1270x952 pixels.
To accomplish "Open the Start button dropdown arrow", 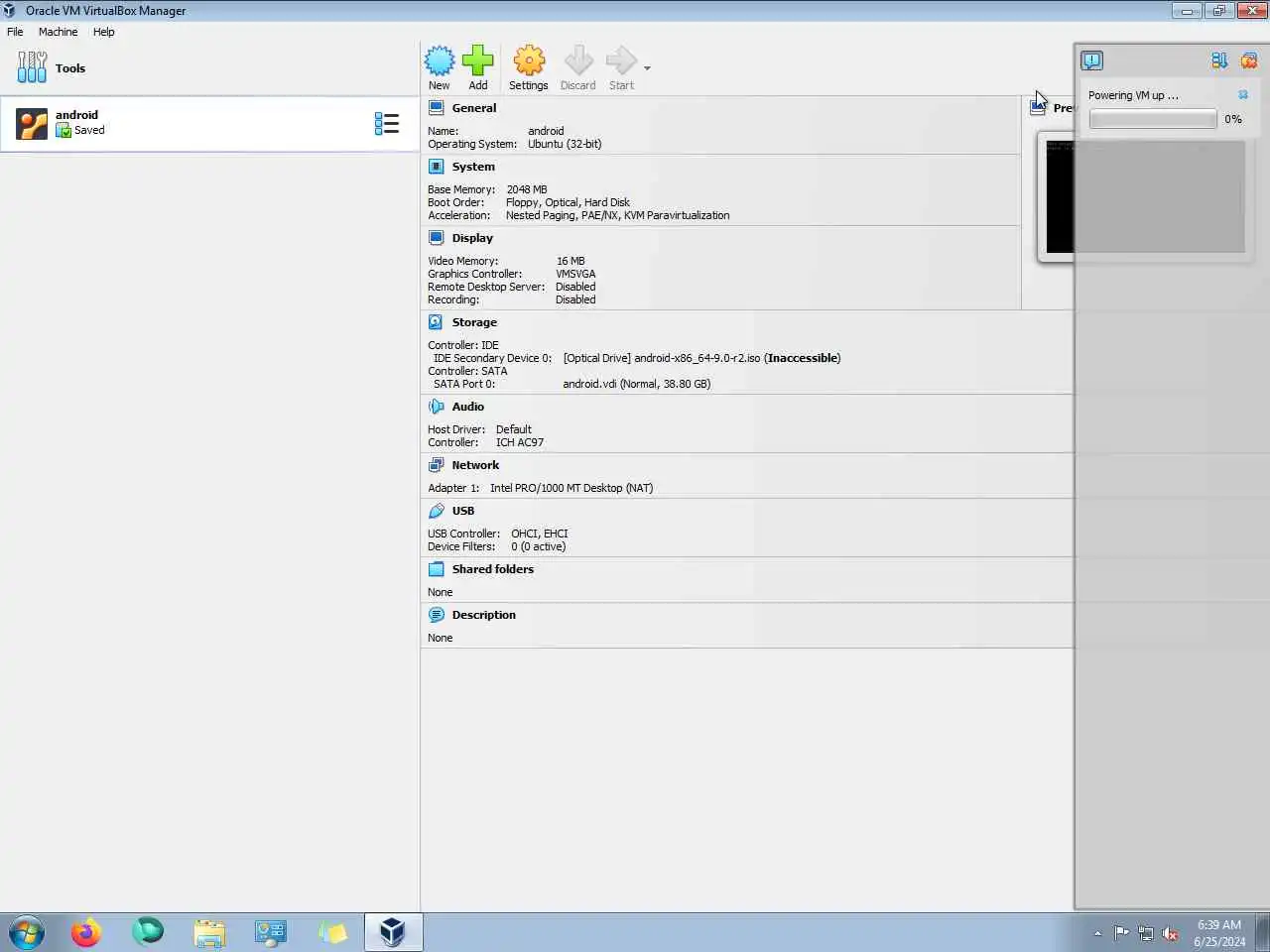I will [647, 68].
